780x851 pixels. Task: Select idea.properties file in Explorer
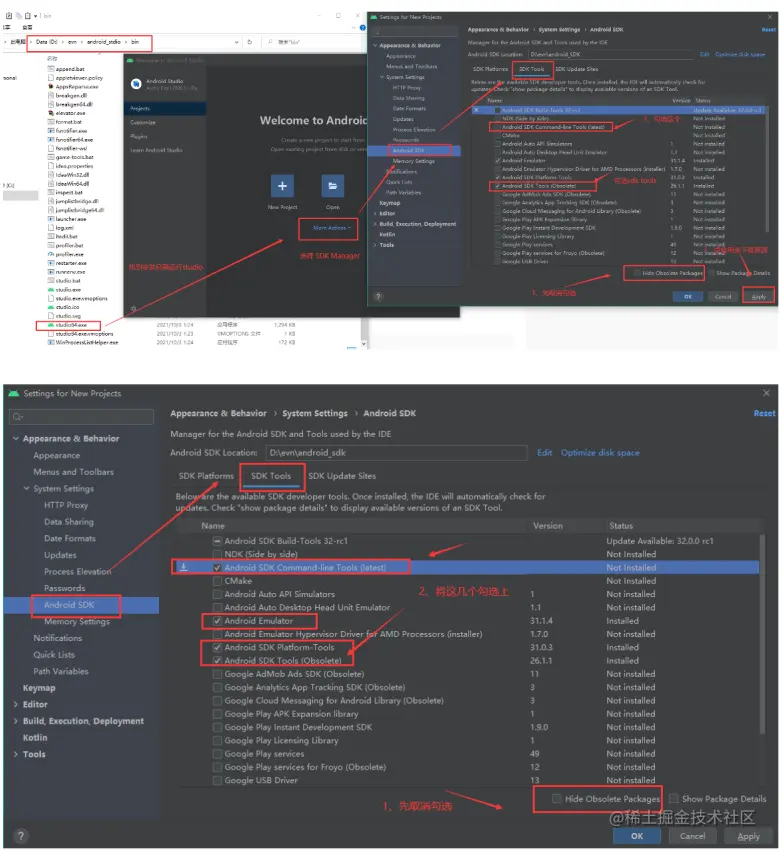tap(71, 166)
